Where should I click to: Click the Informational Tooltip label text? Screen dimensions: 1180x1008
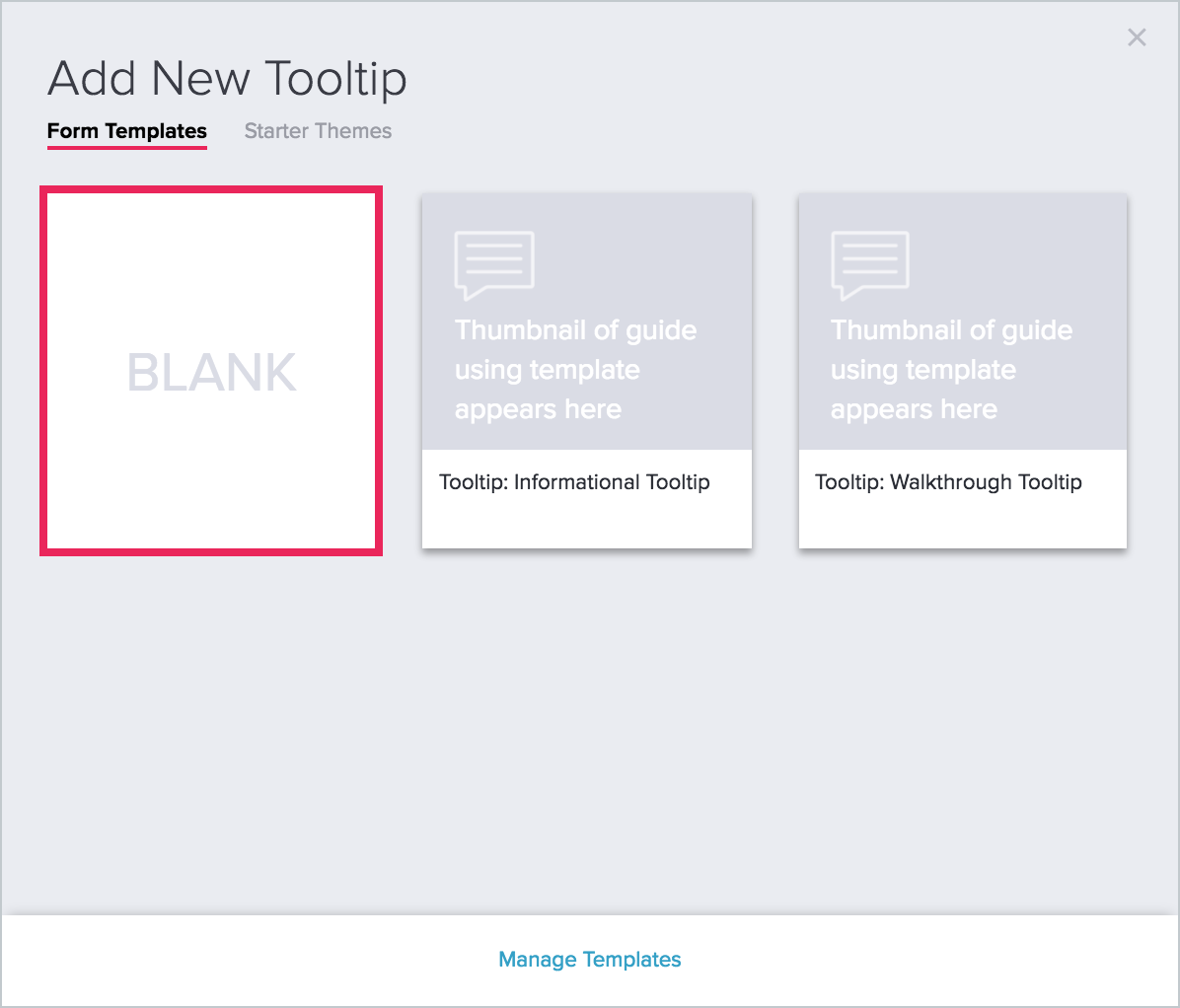573,482
